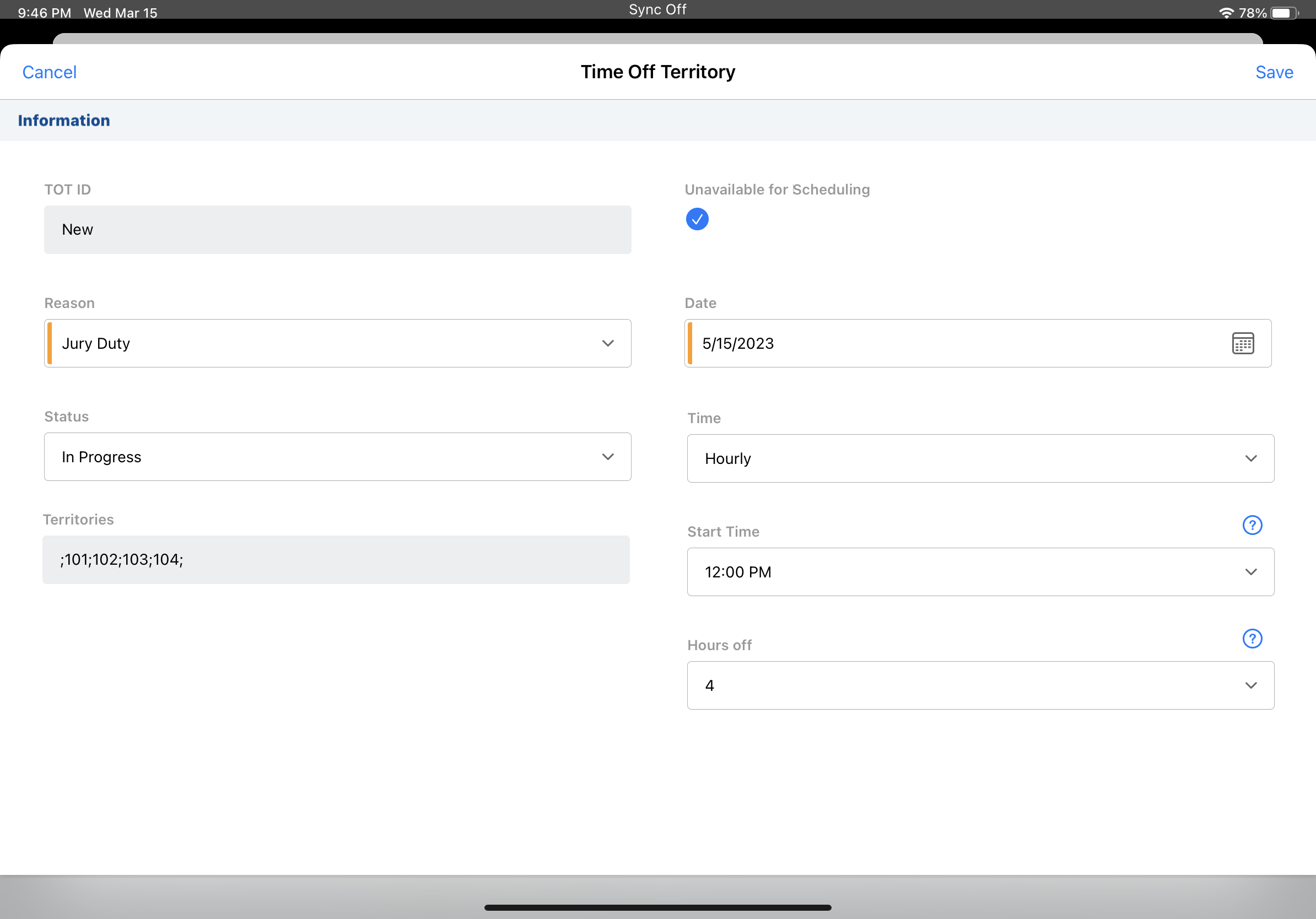Screen dimensions: 1316x919
Task: Save the Time Off Territory record
Action: 1274,72
